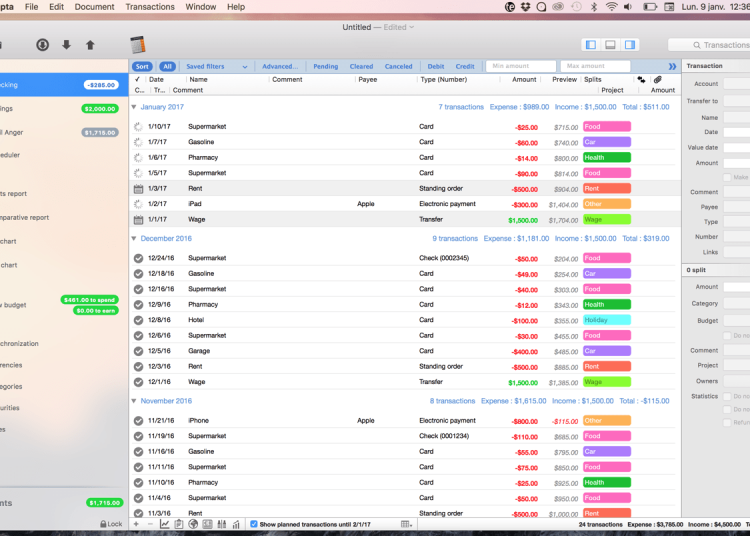Open the Document menu
Image resolution: width=750 pixels, height=536 pixels.
pyautogui.click(x=94, y=7)
